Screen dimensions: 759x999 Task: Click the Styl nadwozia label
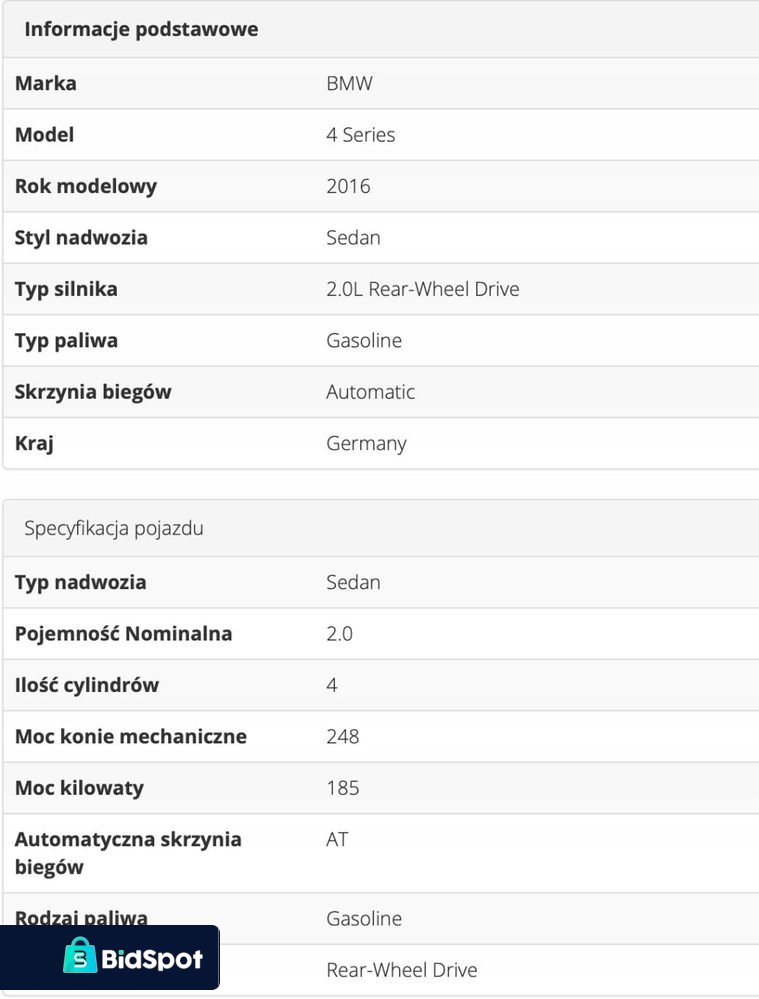(81, 237)
